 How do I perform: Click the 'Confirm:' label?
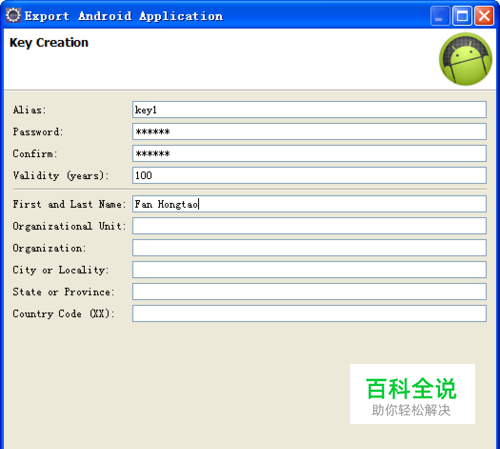[x=35, y=154]
